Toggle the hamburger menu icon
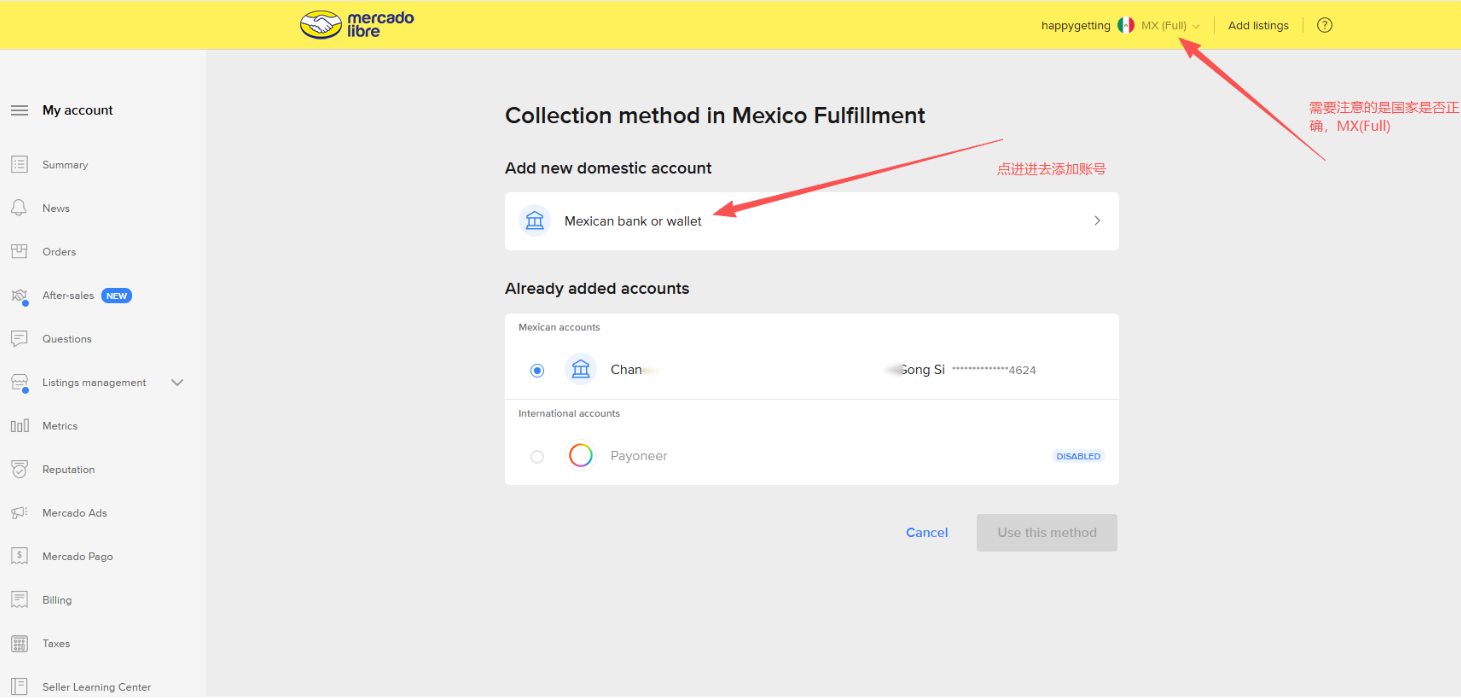This screenshot has height=698, width=1461. coord(19,111)
